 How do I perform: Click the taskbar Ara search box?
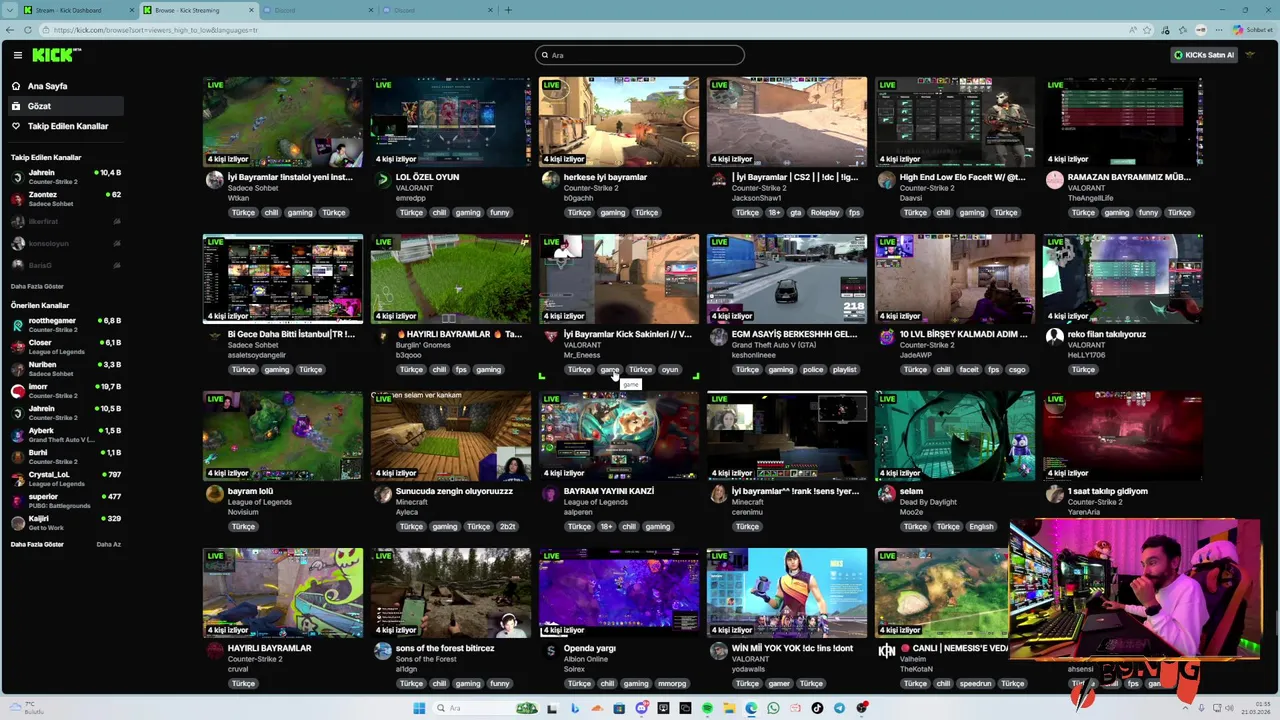pyautogui.click(x=485, y=708)
